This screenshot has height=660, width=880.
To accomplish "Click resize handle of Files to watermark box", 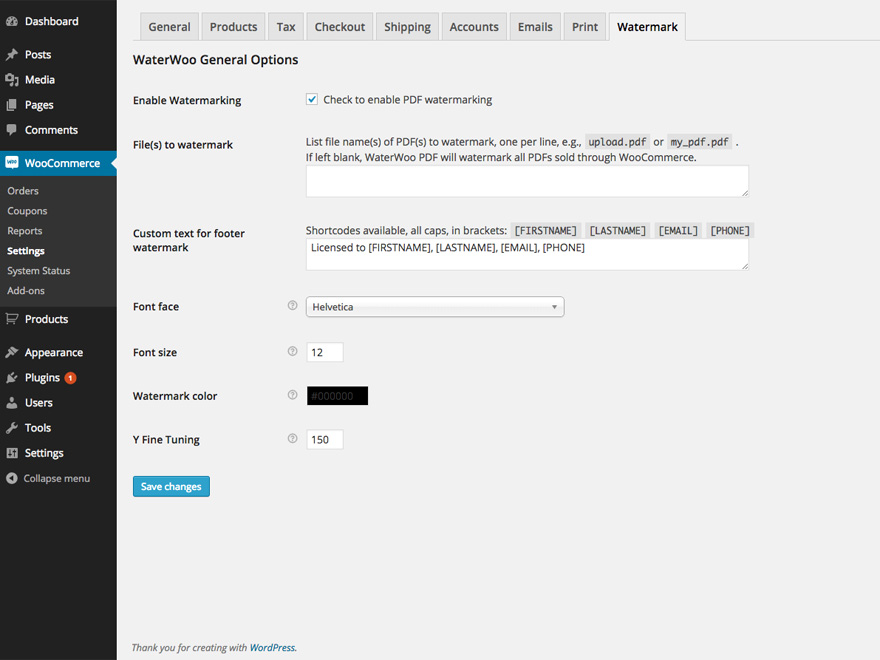I will tap(745, 193).
